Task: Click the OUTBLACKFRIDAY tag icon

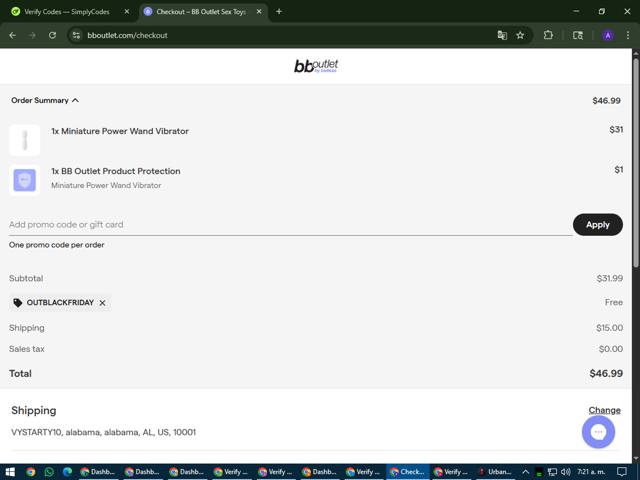Action: pyautogui.click(x=18, y=303)
